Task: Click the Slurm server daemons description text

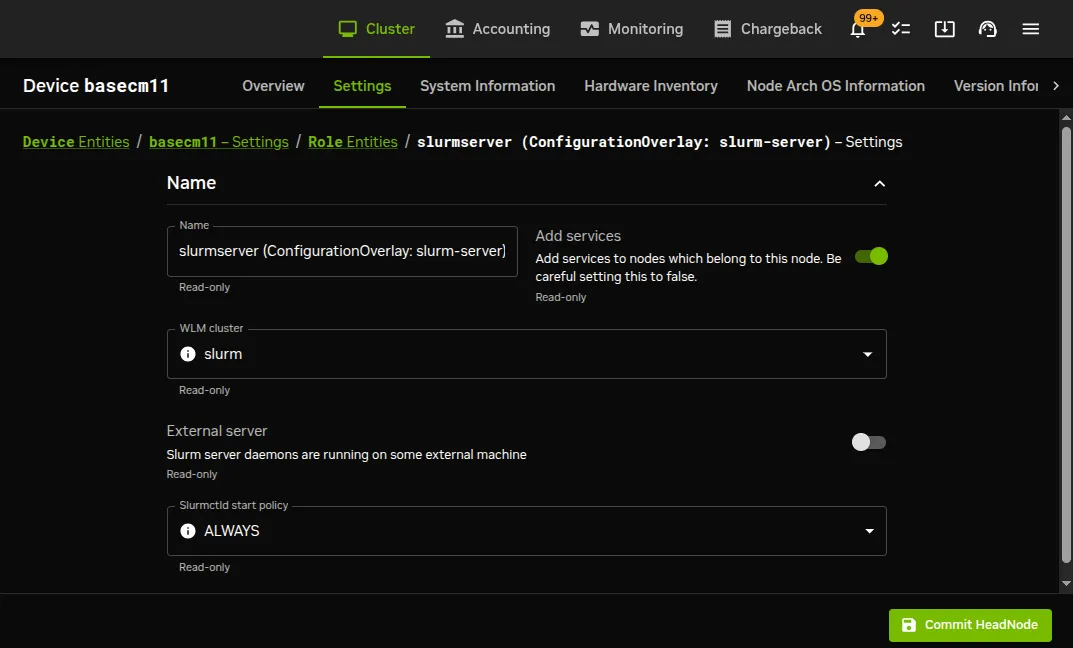Action: (x=346, y=454)
